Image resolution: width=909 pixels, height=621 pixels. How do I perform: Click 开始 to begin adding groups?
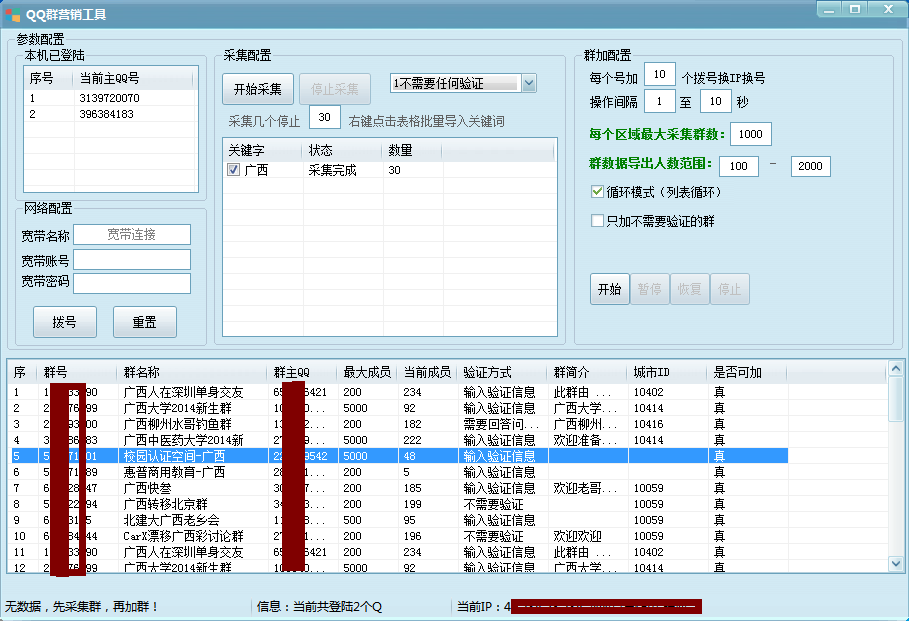click(x=609, y=289)
